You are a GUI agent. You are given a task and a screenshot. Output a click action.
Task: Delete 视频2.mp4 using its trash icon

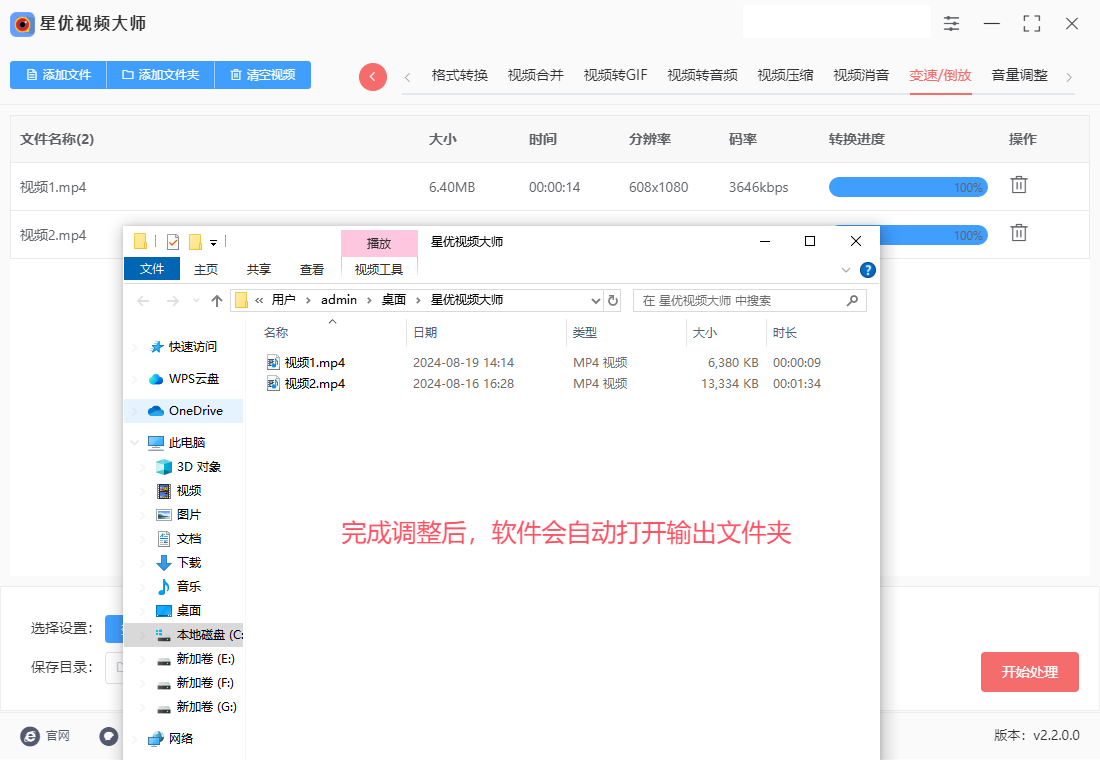(x=1019, y=233)
